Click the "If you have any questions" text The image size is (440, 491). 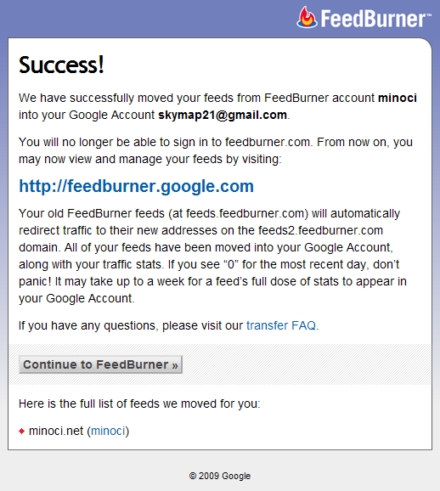tap(169, 326)
